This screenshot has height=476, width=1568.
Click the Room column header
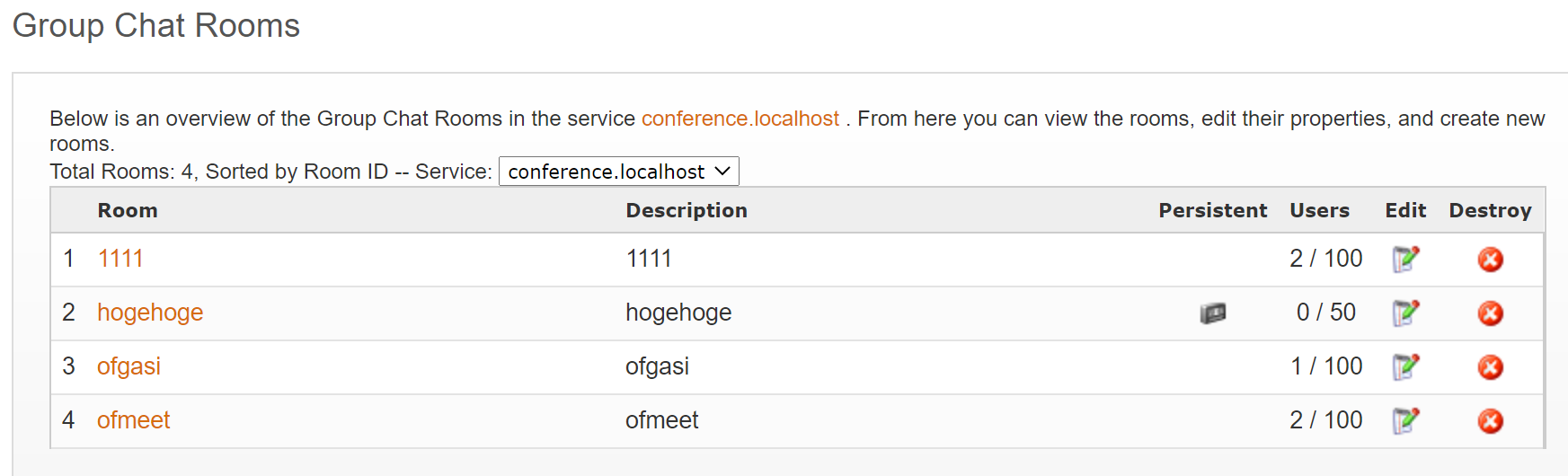(128, 210)
